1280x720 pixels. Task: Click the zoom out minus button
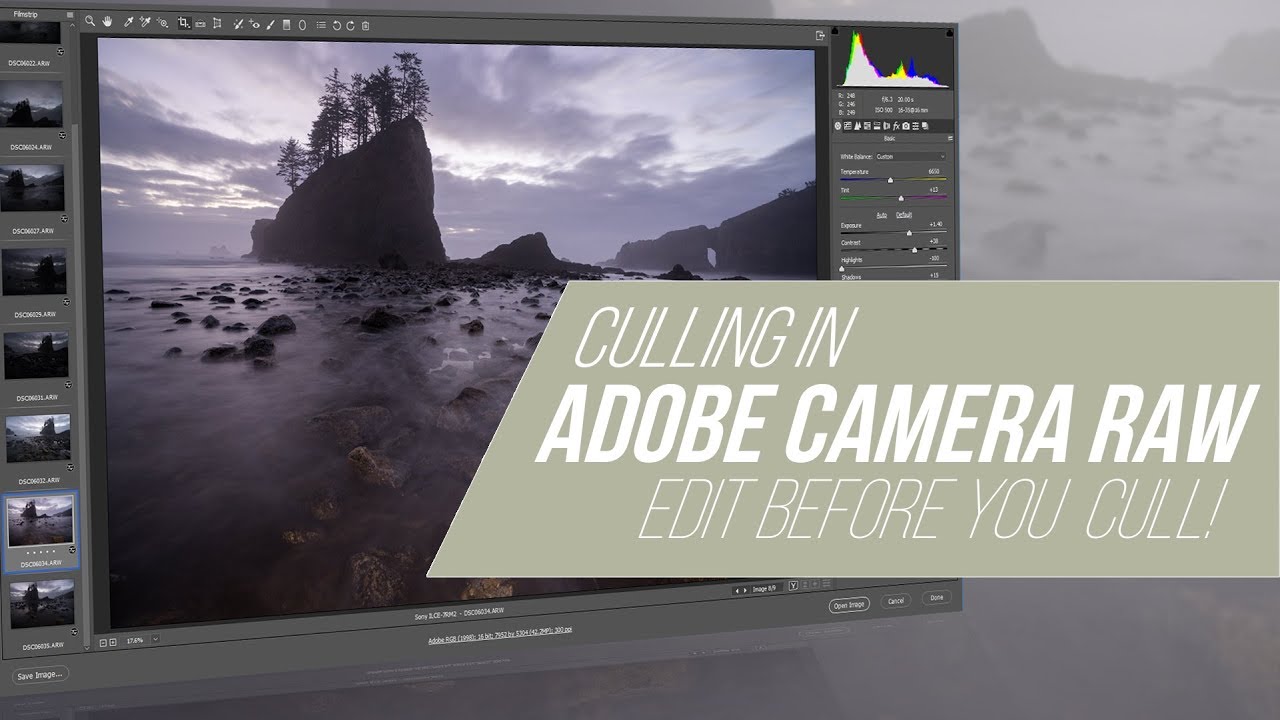pyautogui.click(x=103, y=642)
